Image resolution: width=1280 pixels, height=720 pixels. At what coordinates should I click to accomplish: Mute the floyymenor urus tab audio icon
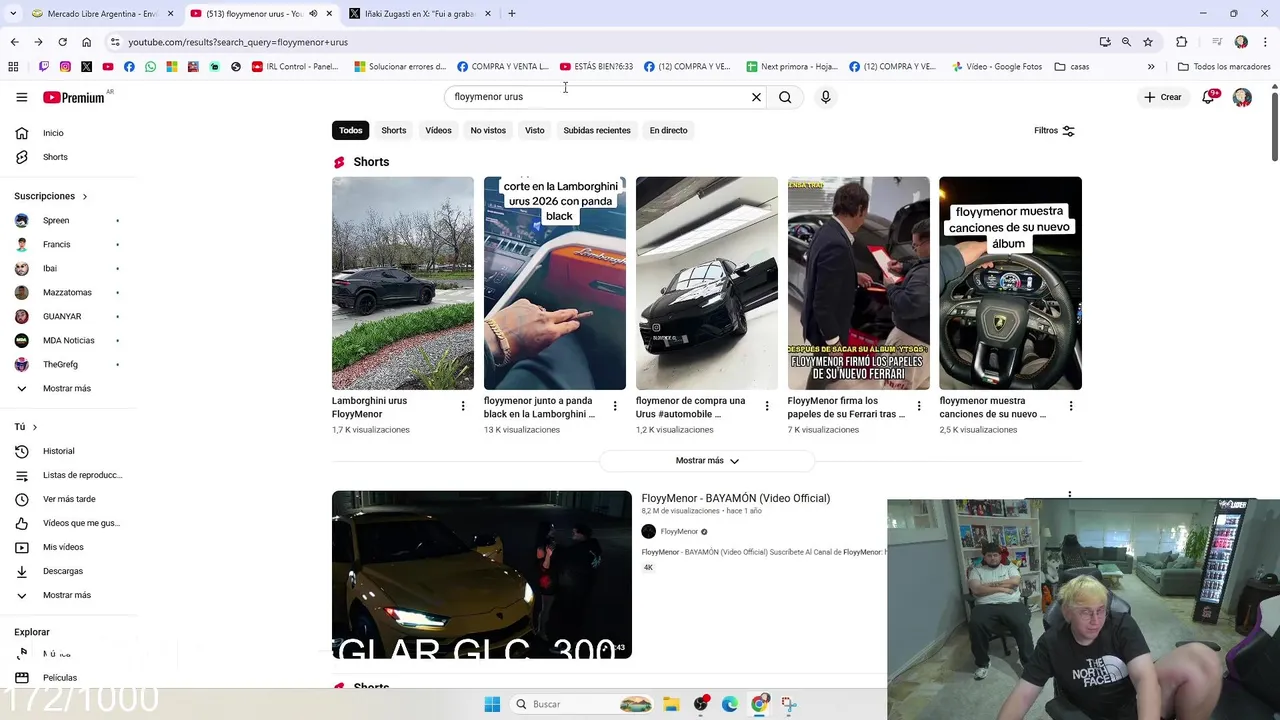tap(313, 14)
